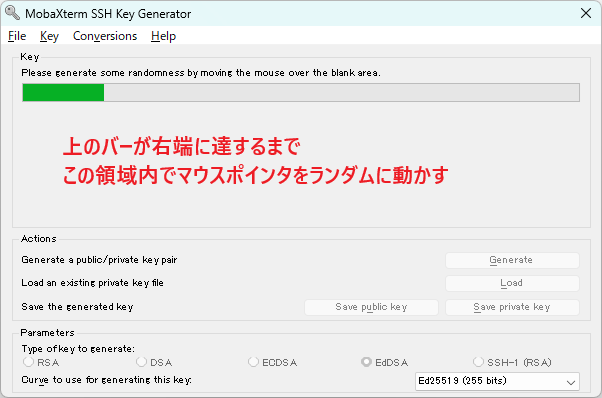The width and height of the screenshot is (602, 398).
Task: Open the File menu
Action: pos(17,36)
